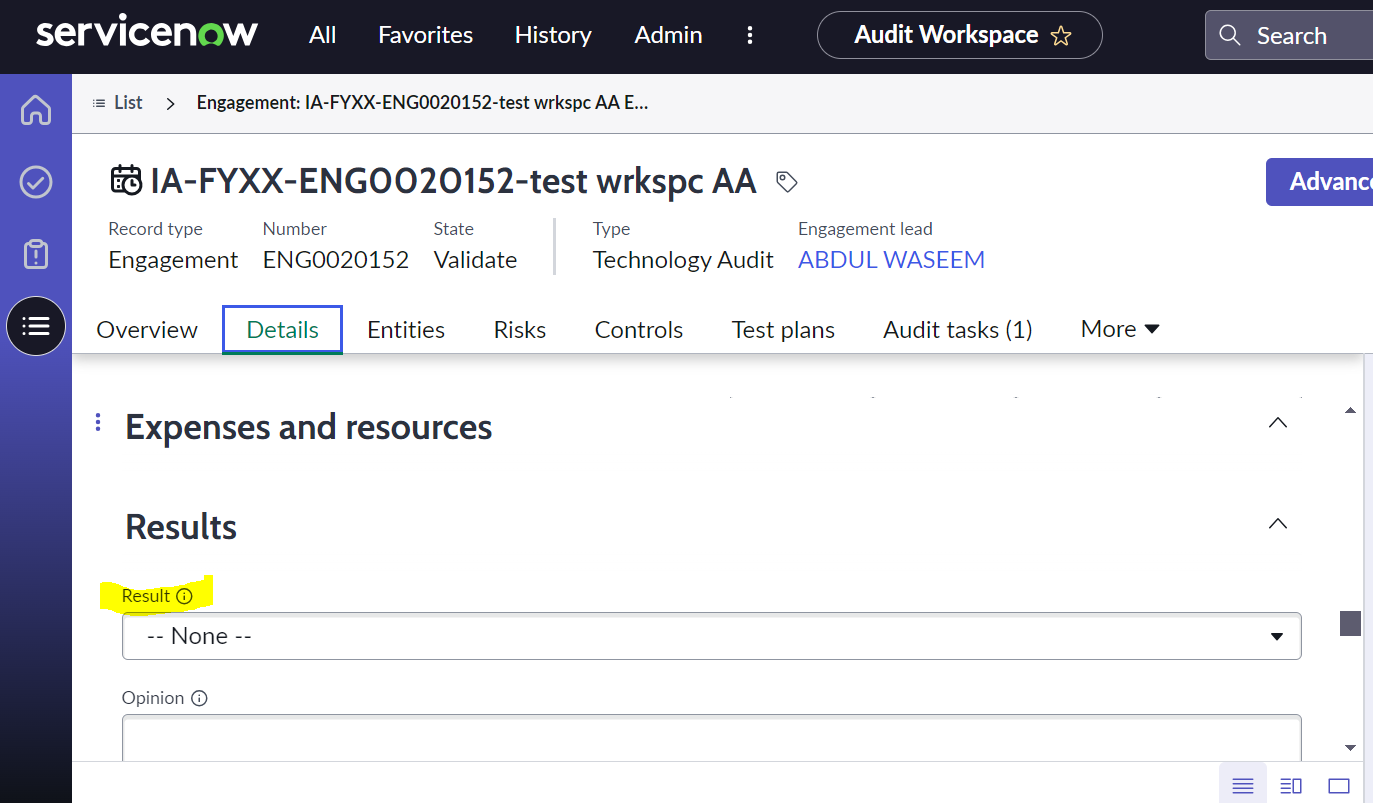
Task: Click the info icon next to Opinion field
Action: click(199, 698)
